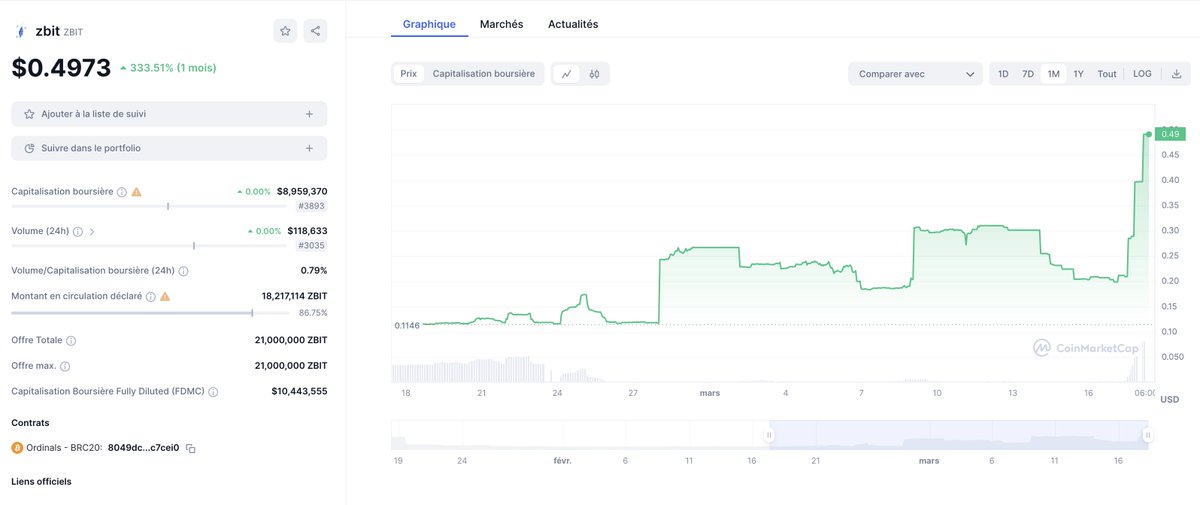Click the 18,217,114 ZBIT supply value
This screenshot has height=505, width=1200.
coord(294,296)
